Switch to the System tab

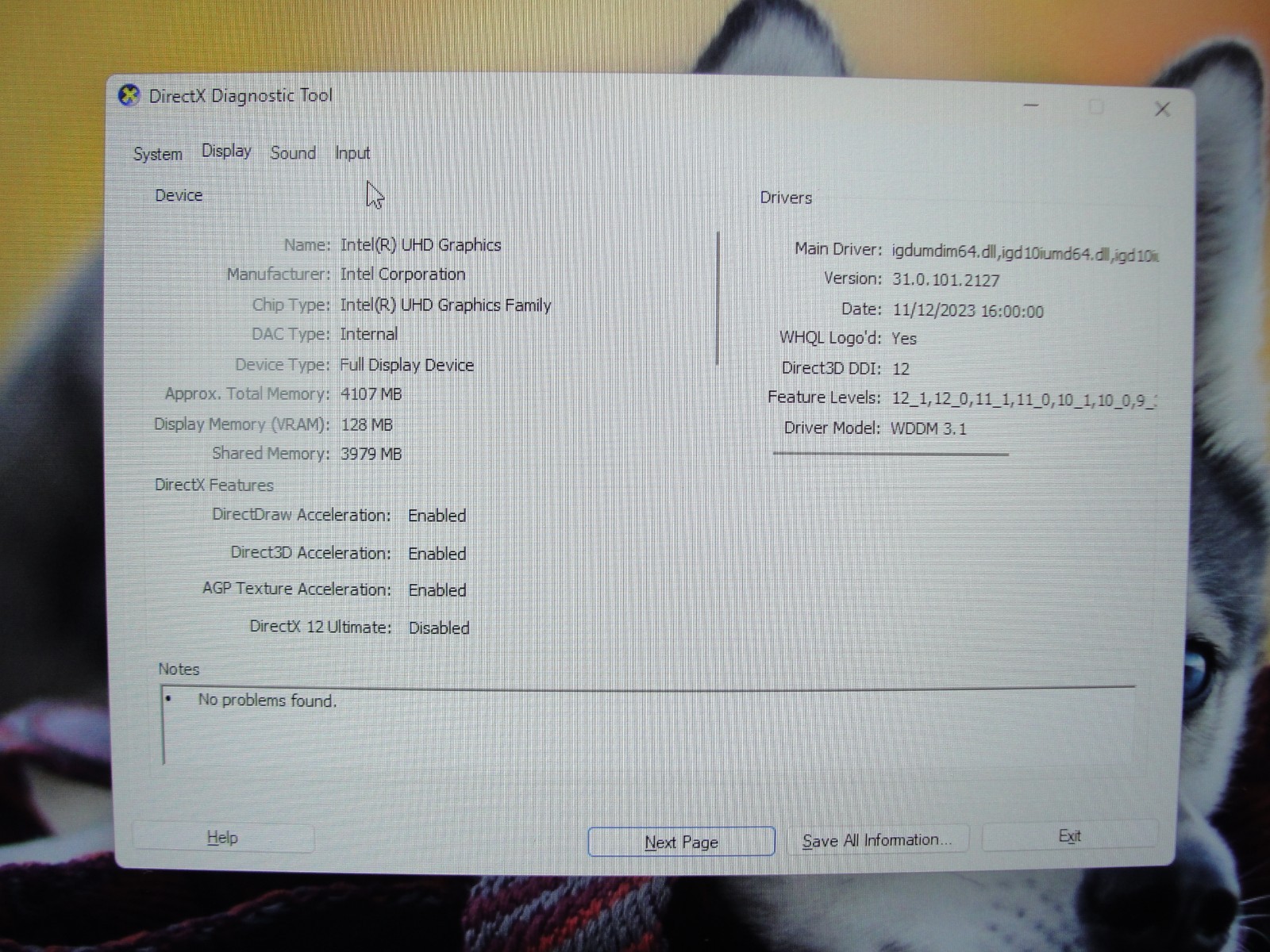tap(158, 154)
